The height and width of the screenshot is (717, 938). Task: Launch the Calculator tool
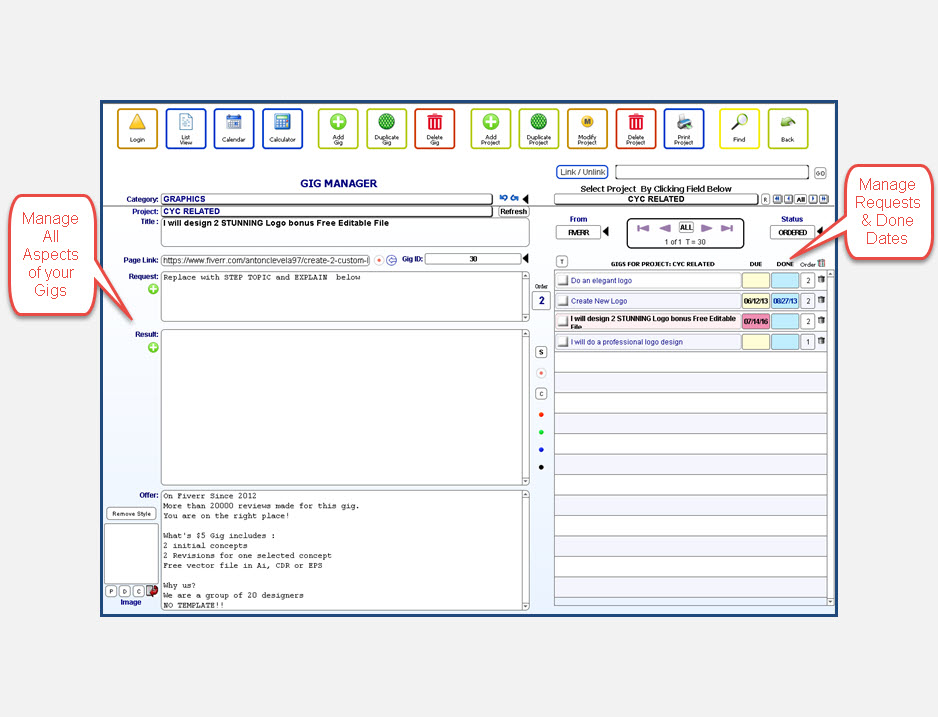coord(282,123)
